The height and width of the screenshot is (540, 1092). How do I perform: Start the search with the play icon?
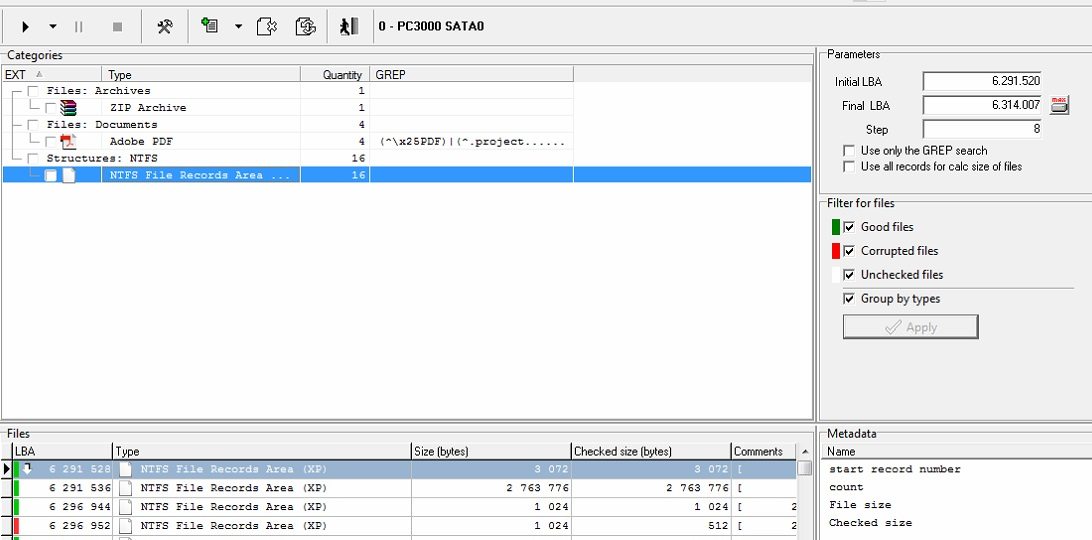tap(25, 26)
